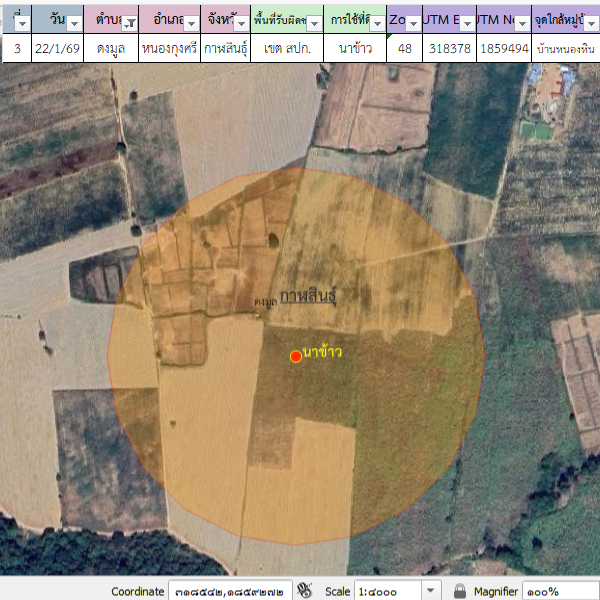
Task: Expand the Scale dropdown arrow
Action: click(x=431, y=591)
